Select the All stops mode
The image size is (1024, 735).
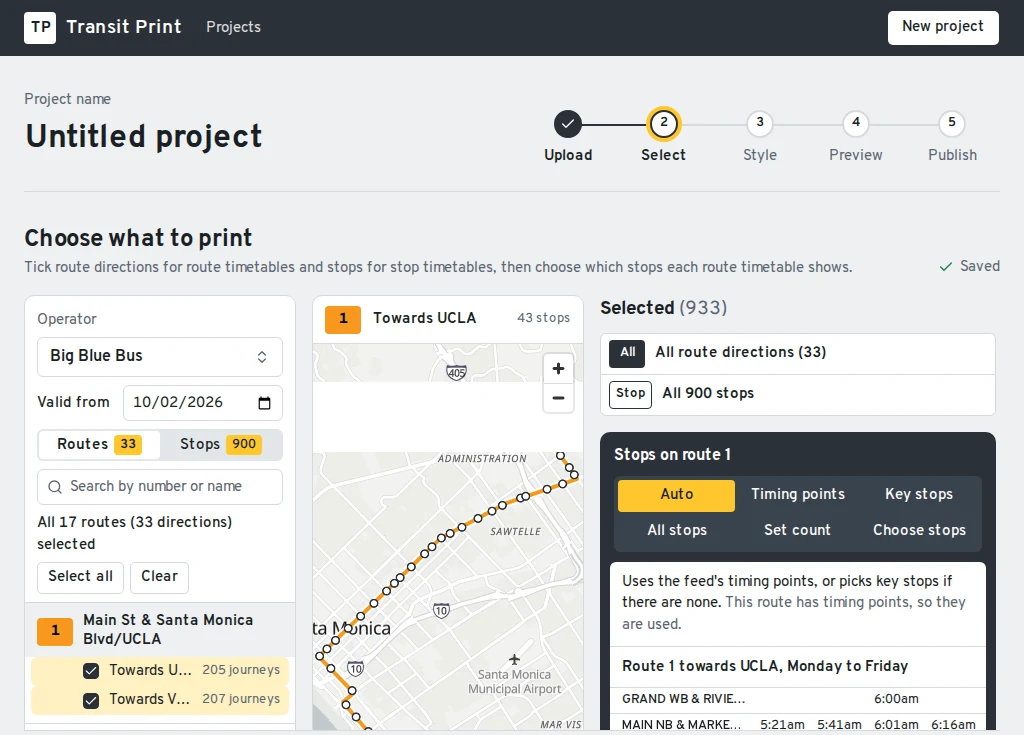[x=677, y=531]
